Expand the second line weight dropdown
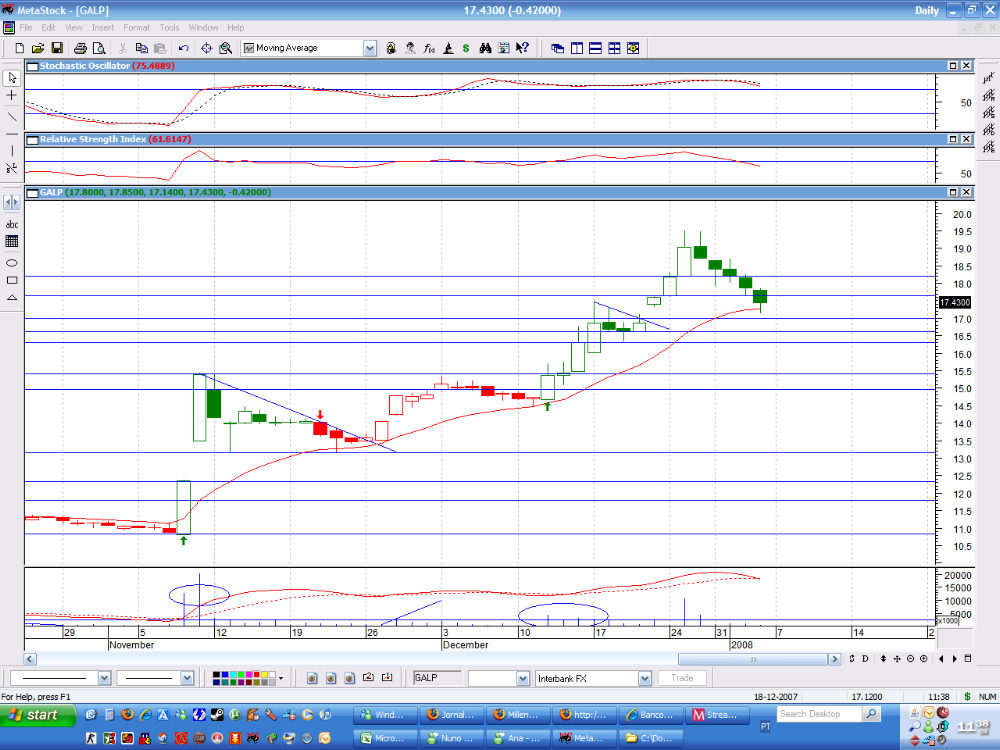The height and width of the screenshot is (750, 1000). point(187,678)
